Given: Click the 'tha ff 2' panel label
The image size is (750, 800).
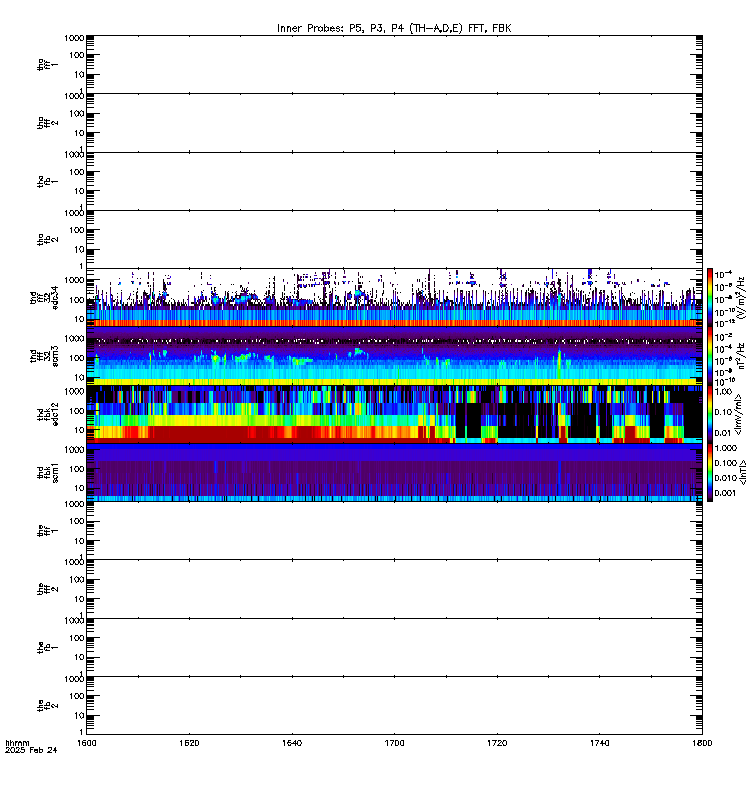Looking at the screenshot, I should click(x=47, y=123).
